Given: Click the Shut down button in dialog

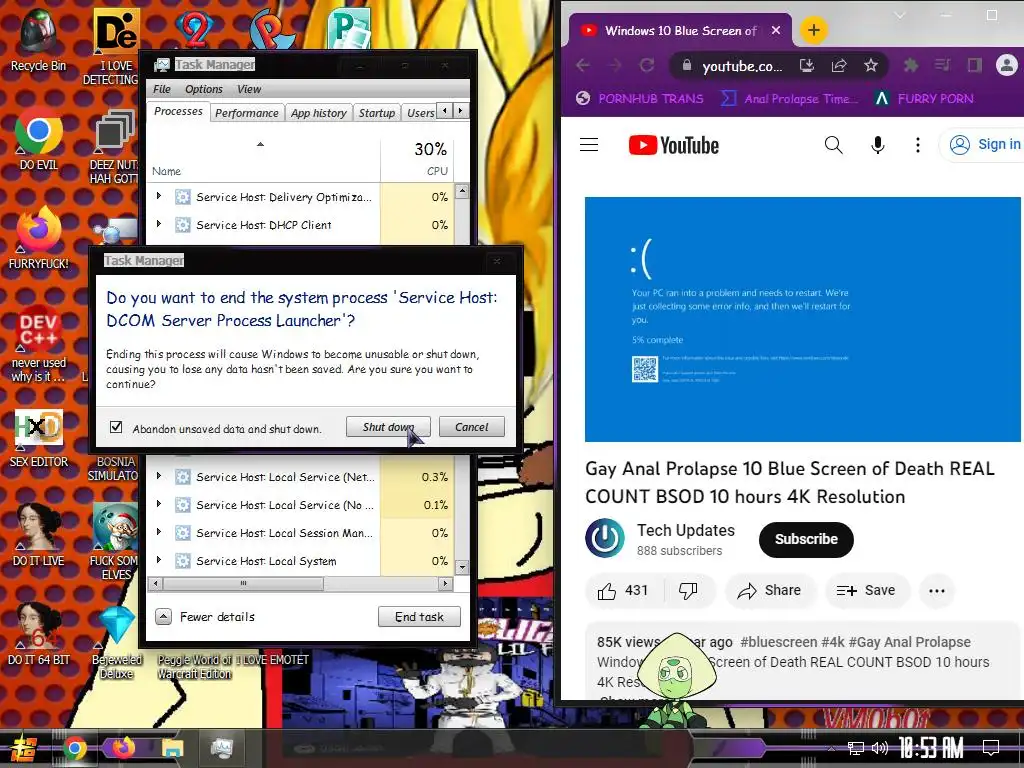Looking at the screenshot, I should coord(388,427).
